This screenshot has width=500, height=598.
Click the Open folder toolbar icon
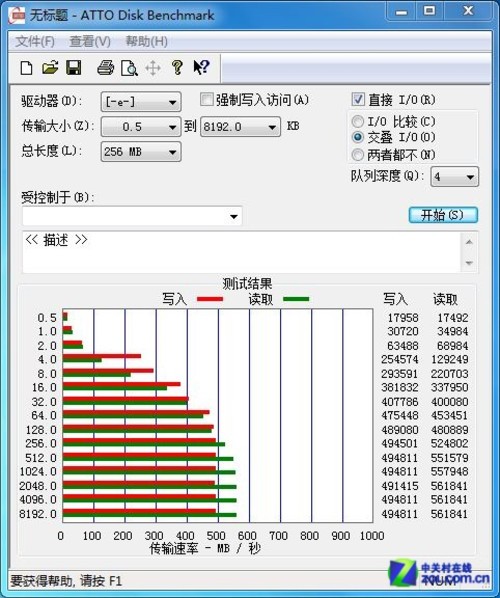[x=50, y=68]
